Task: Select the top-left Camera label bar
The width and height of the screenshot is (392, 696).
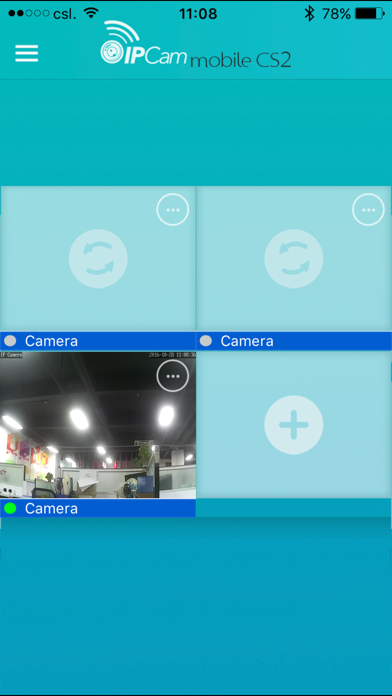Action: (x=98, y=341)
